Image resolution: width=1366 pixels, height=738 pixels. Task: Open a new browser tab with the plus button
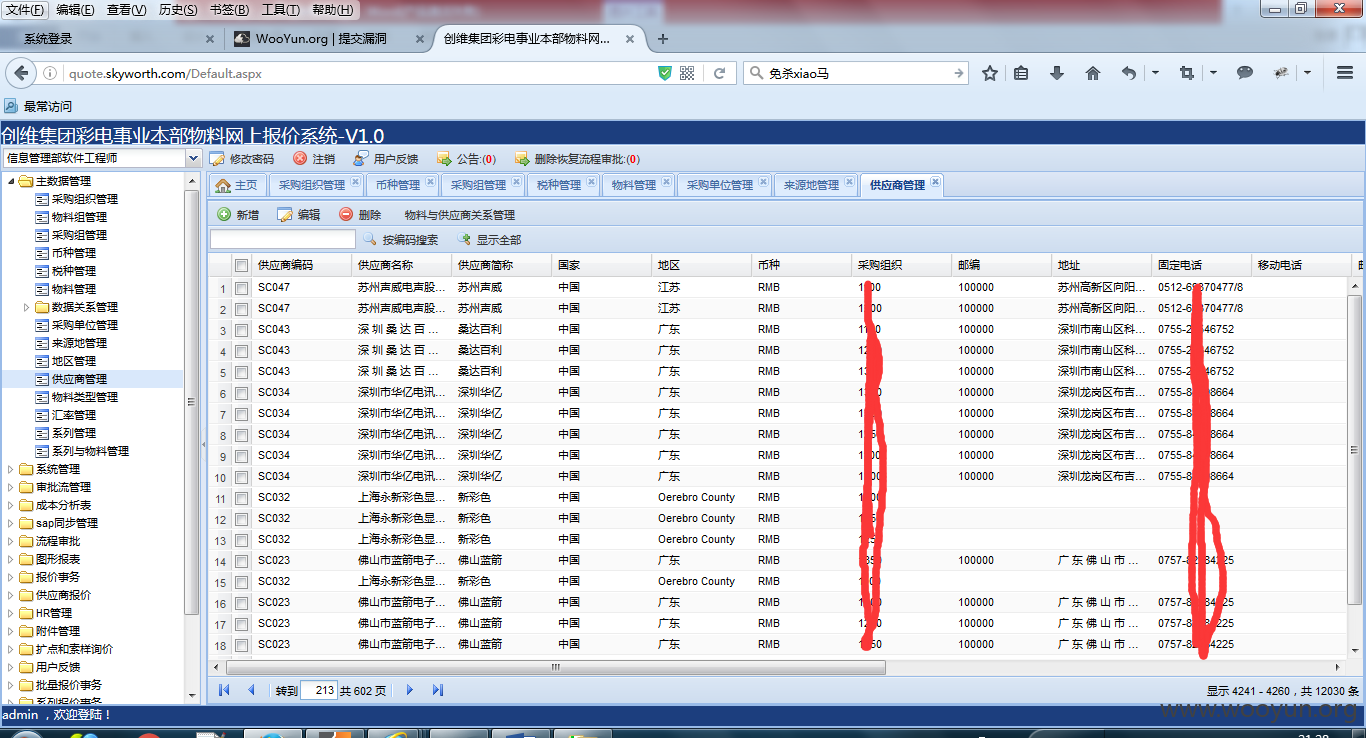coord(662,39)
